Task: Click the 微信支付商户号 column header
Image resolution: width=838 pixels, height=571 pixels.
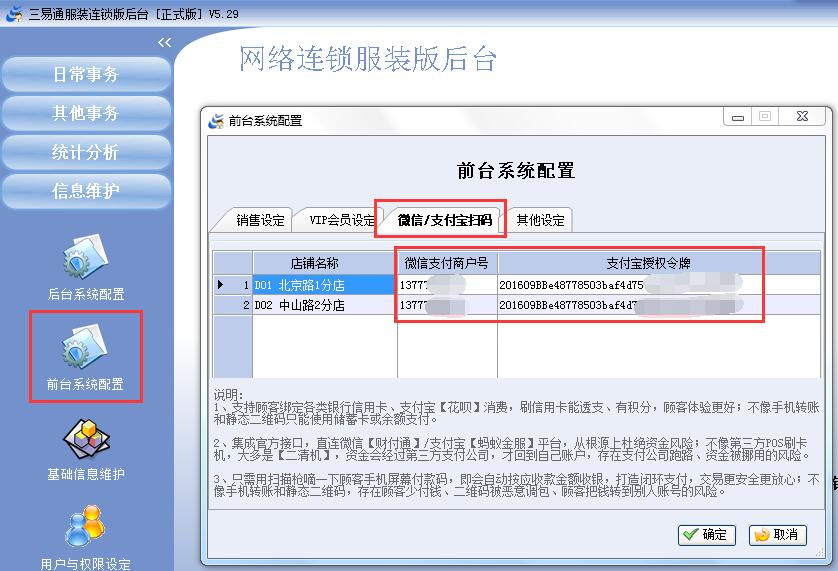Action: pos(447,263)
